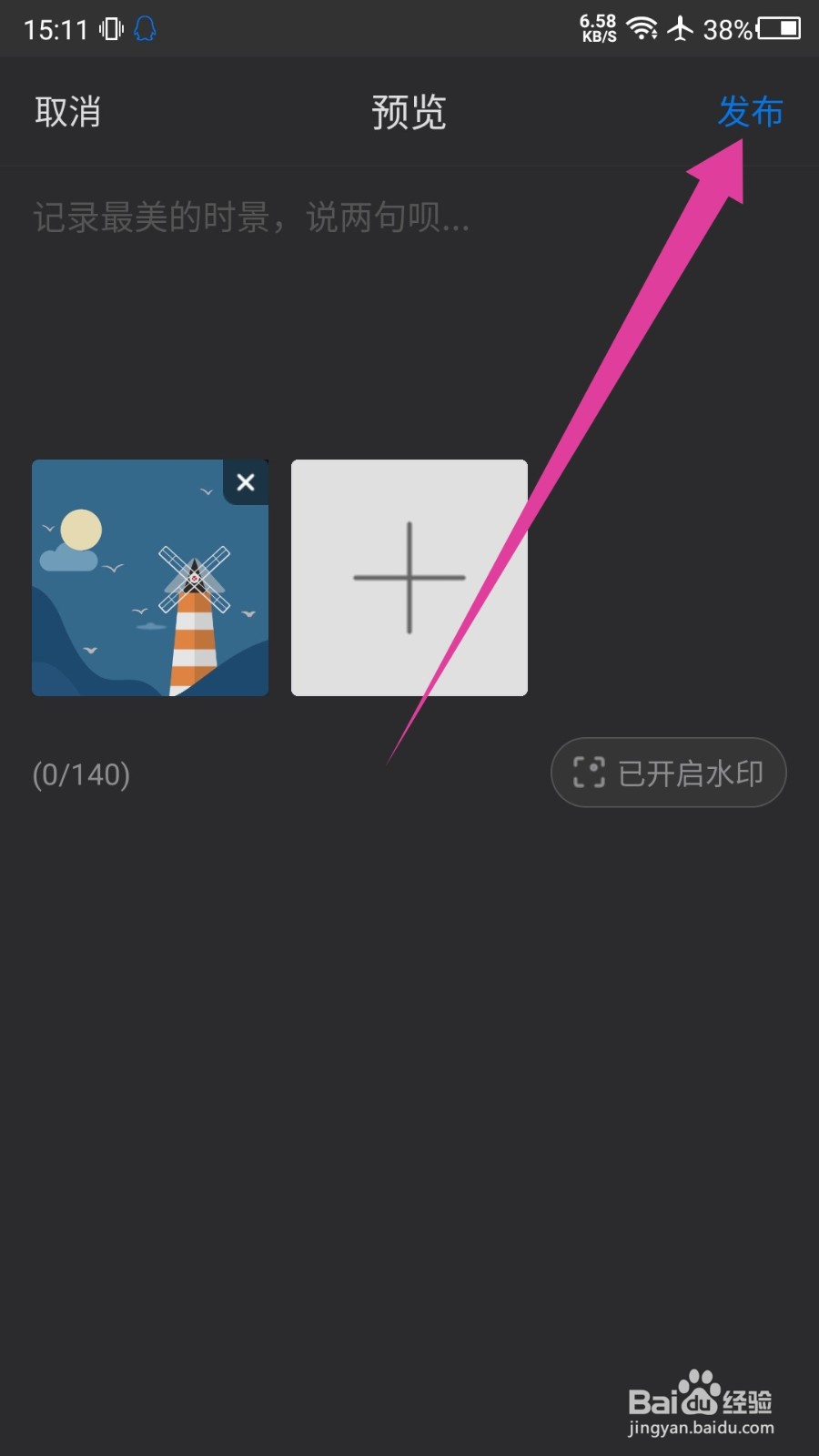
Task: Tap the battery status icon
Action: pos(779,28)
